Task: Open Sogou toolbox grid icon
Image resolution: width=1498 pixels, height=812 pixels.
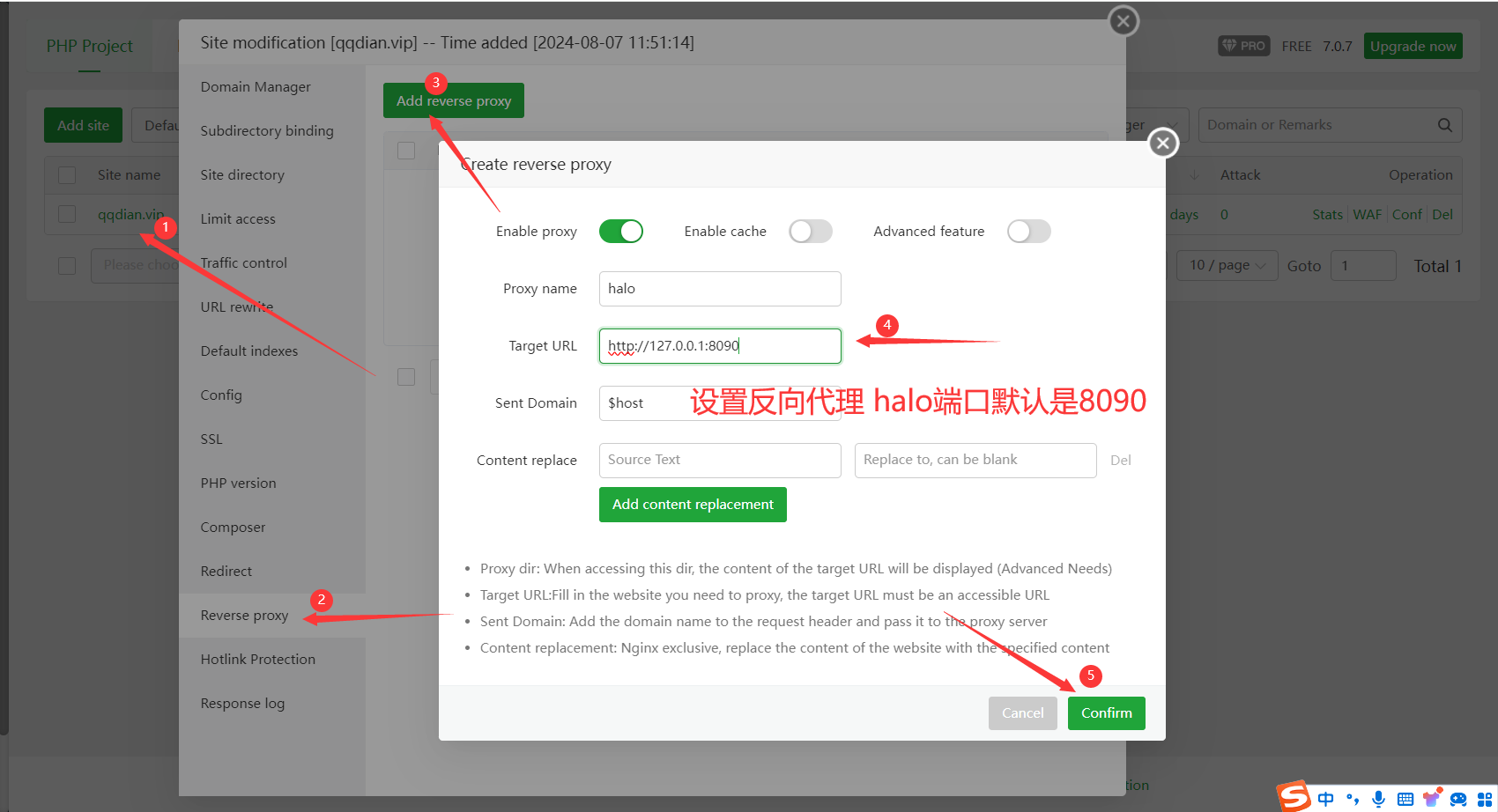Action: click(1485, 799)
